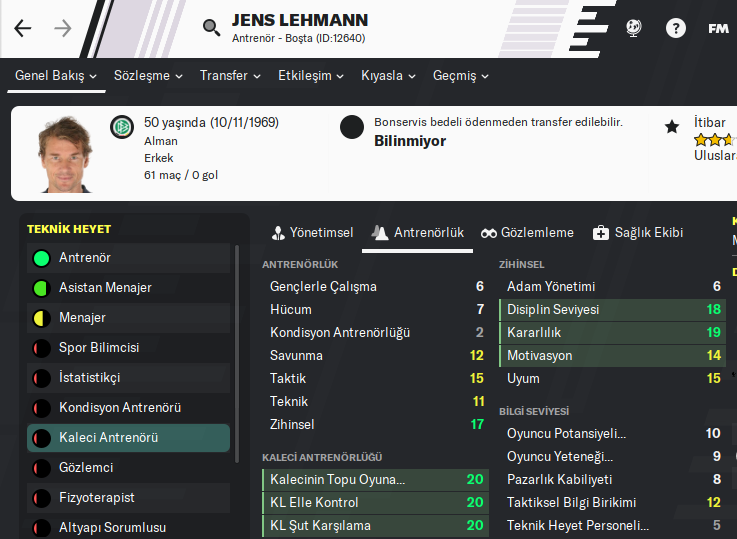Select the Menajer role indicator
Image resolution: width=737 pixels, height=539 pixels.
click(x=41, y=318)
